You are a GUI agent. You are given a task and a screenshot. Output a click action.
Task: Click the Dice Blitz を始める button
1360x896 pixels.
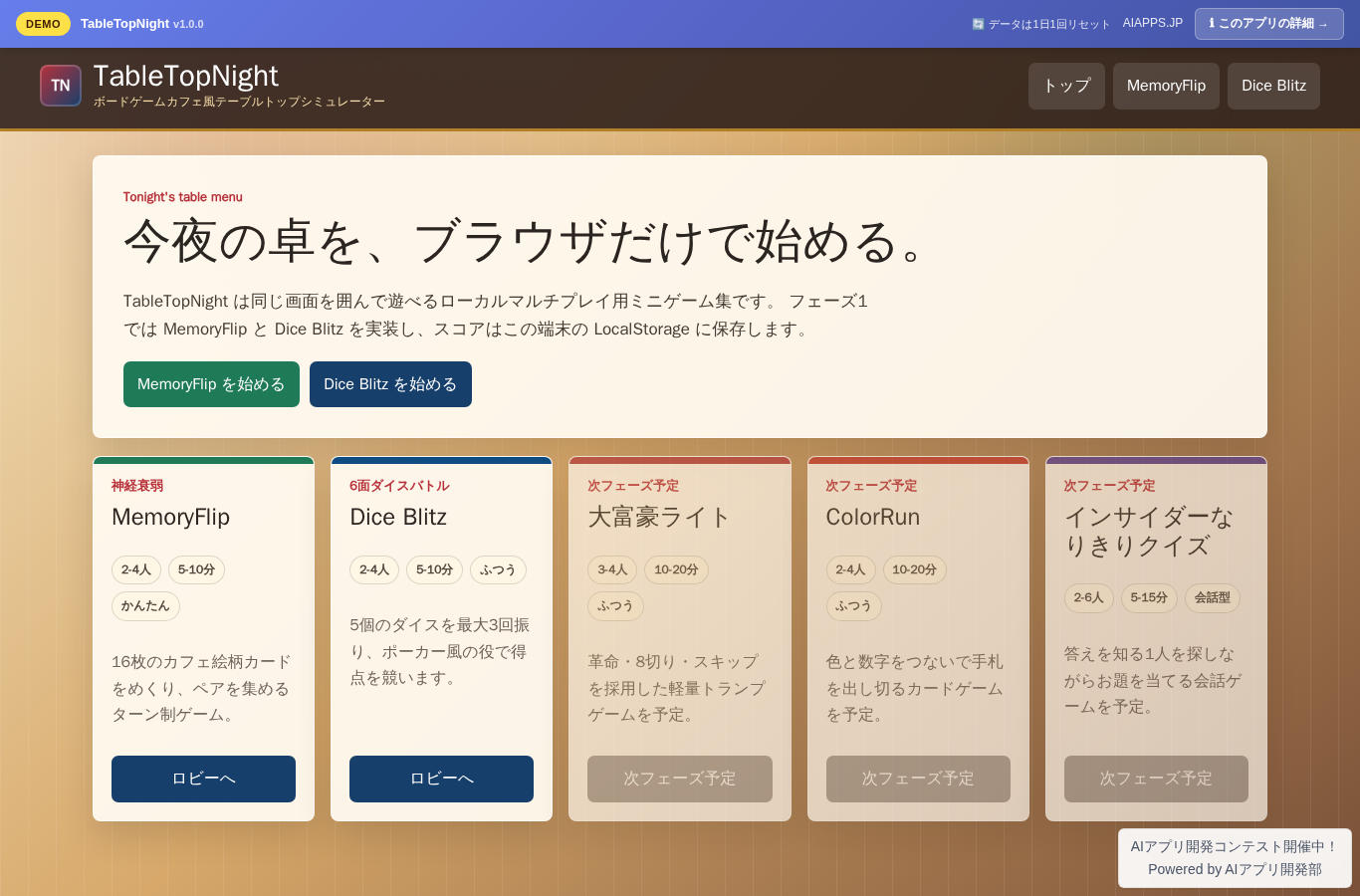click(390, 384)
